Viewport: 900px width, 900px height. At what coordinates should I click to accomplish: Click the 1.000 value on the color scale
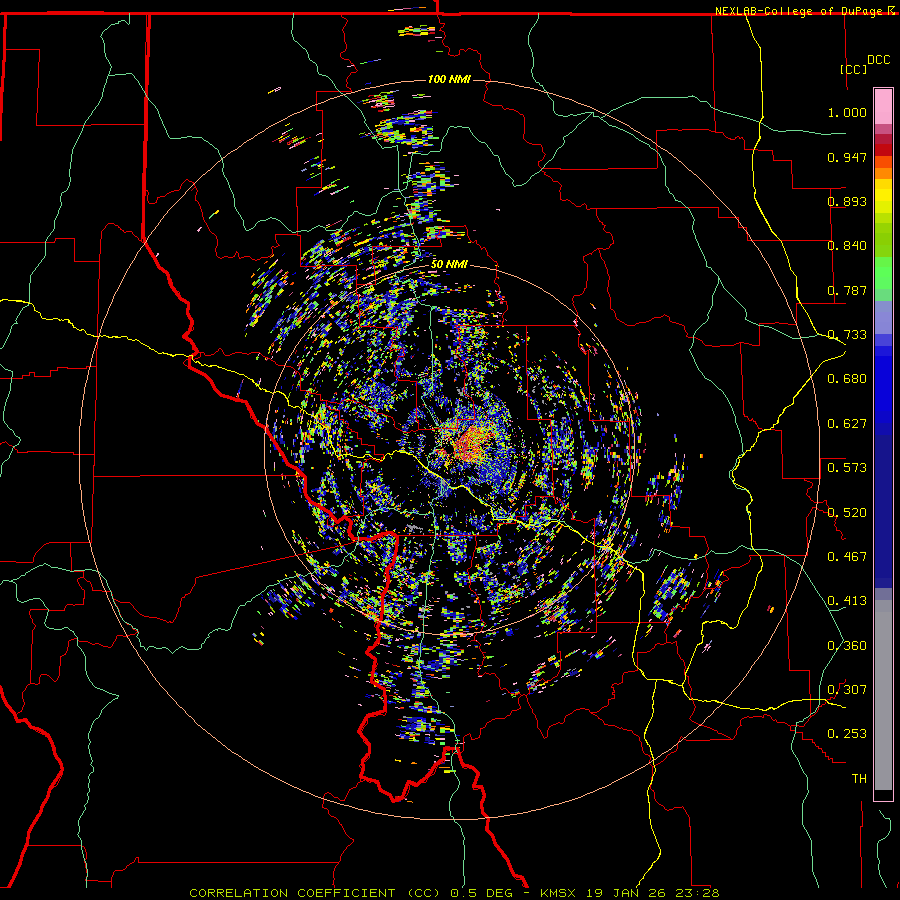click(x=847, y=112)
